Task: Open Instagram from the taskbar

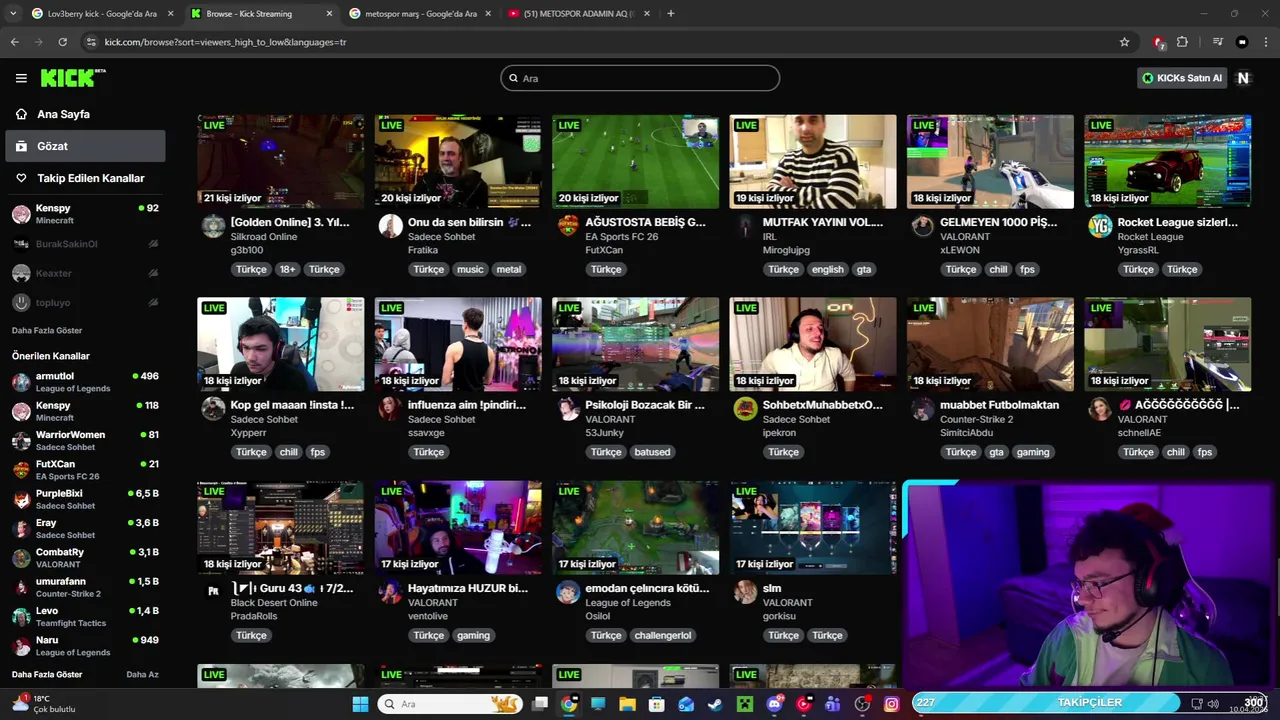Action: point(891,704)
